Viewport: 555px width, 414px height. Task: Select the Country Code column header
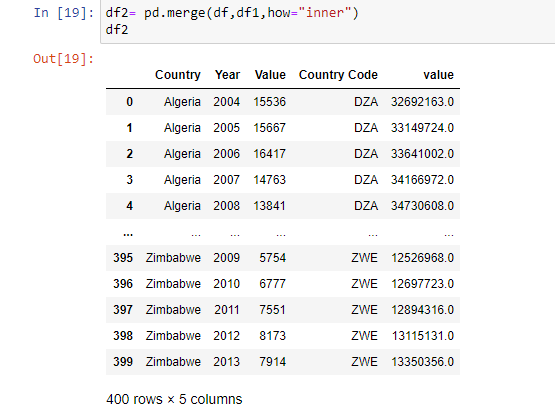pyautogui.click(x=338, y=75)
